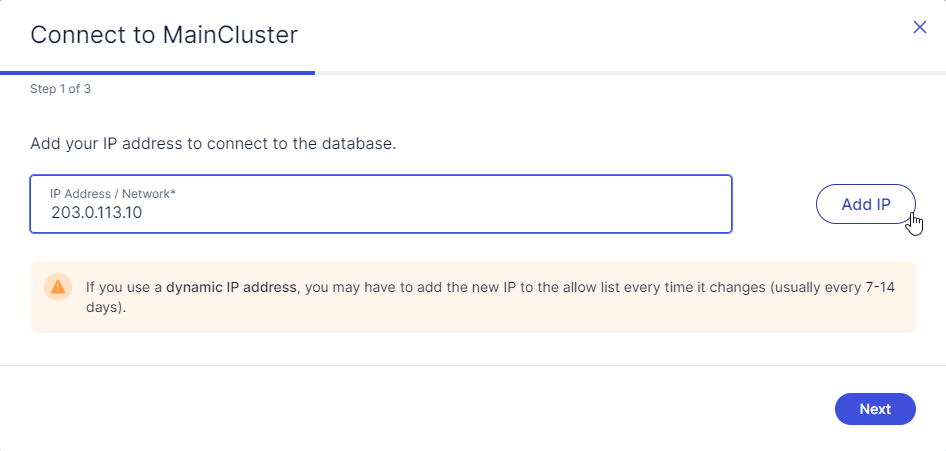This screenshot has height=451, width=946.
Task: Click the "Step 1 of 3" indicator
Action: coord(61,89)
